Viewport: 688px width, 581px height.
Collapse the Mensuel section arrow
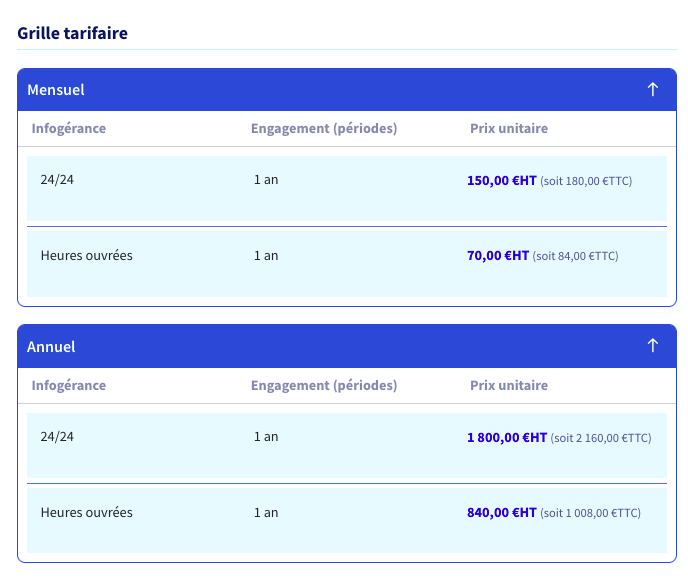click(652, 90)
